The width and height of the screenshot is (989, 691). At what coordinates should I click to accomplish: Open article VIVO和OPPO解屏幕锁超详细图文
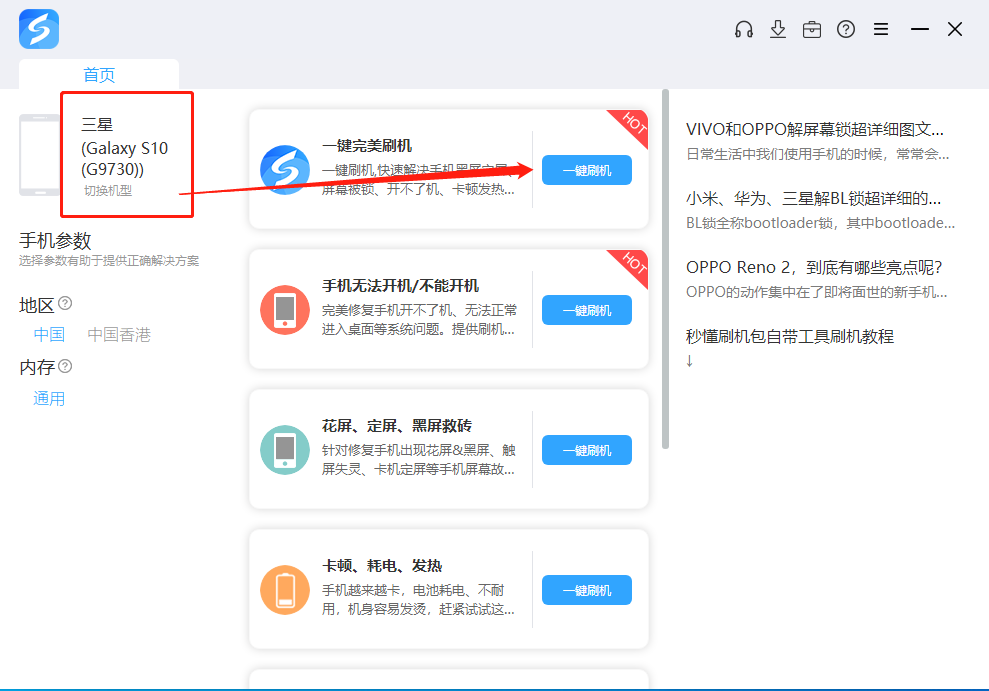click(x=815, y=129)
